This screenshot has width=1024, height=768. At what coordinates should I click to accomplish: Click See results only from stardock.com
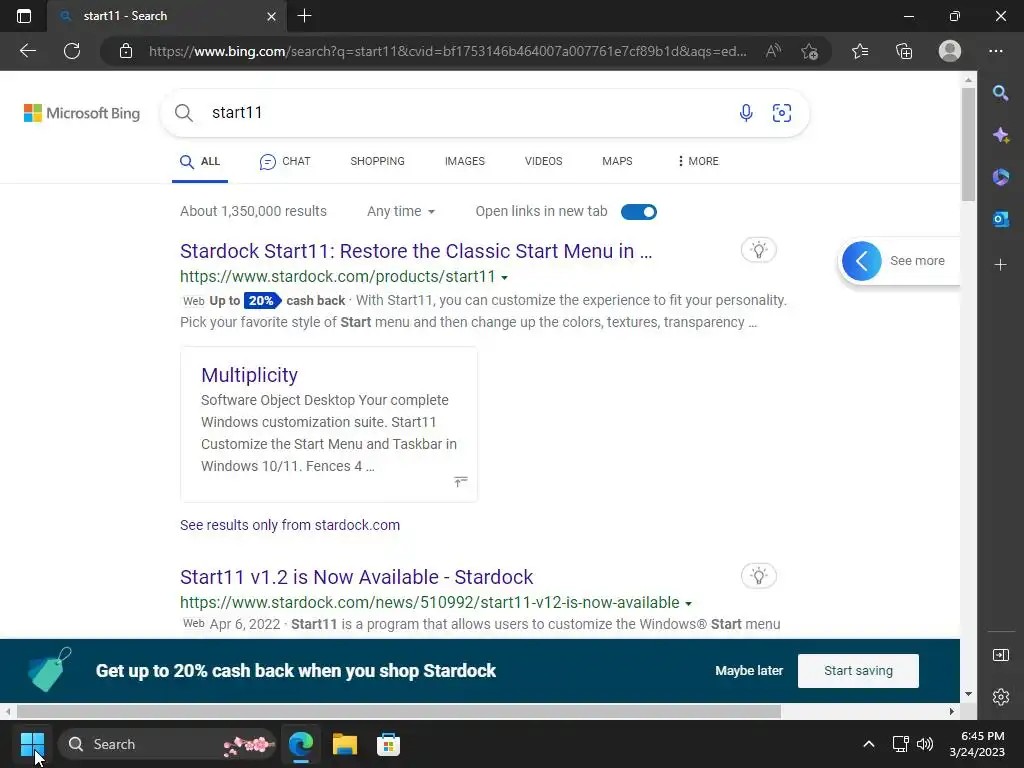[x=290, y=525]
